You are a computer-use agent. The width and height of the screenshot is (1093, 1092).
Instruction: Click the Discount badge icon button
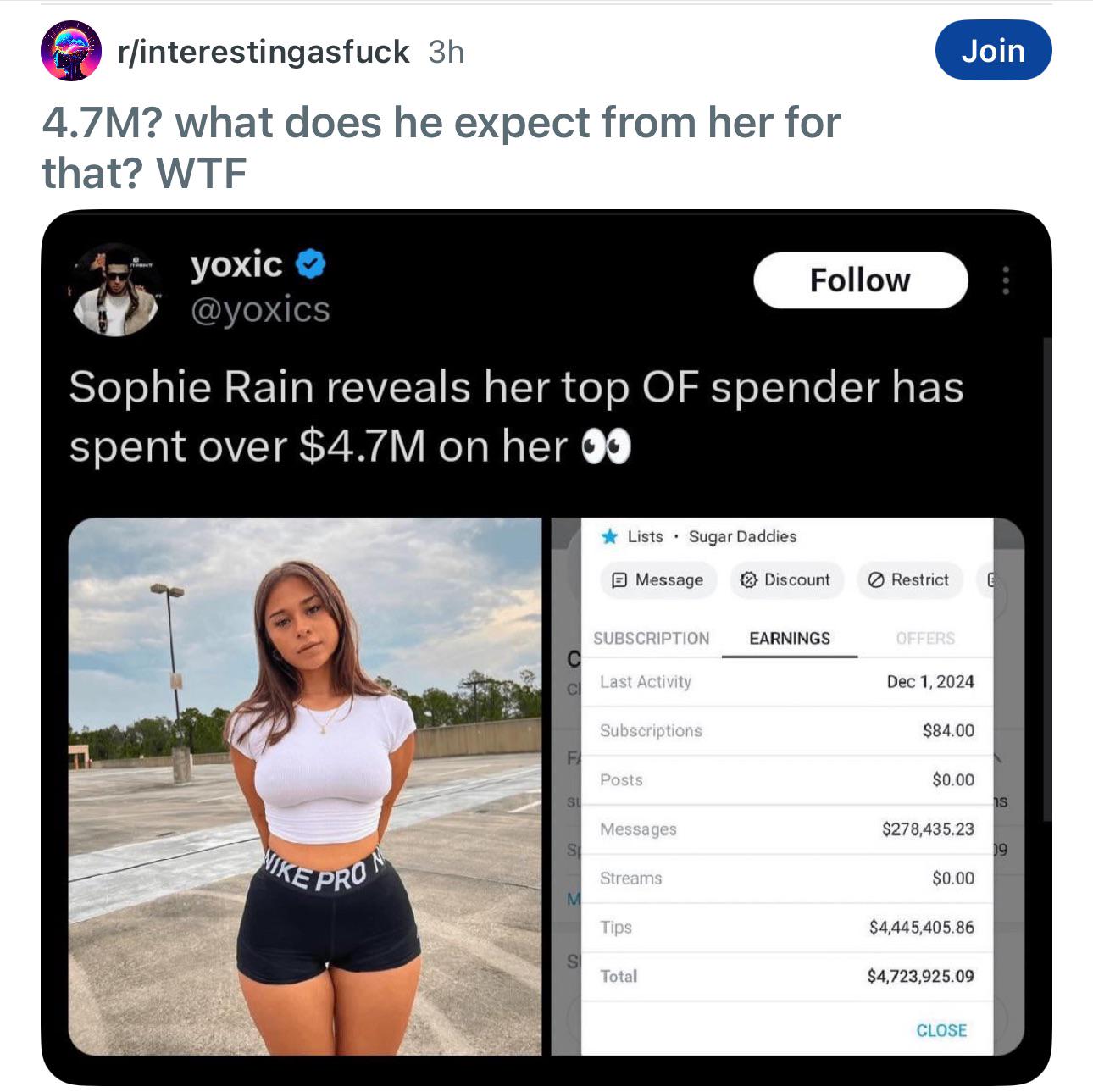tap(748, 580)
